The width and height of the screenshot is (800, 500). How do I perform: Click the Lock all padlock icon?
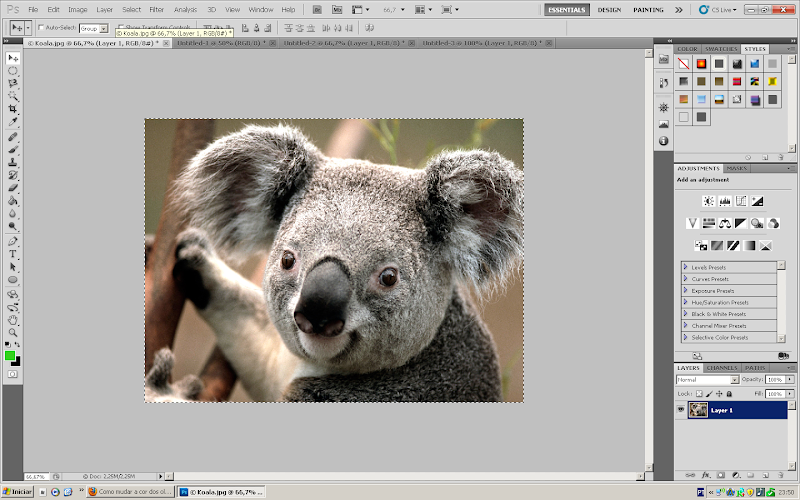(x=727, y=395)
